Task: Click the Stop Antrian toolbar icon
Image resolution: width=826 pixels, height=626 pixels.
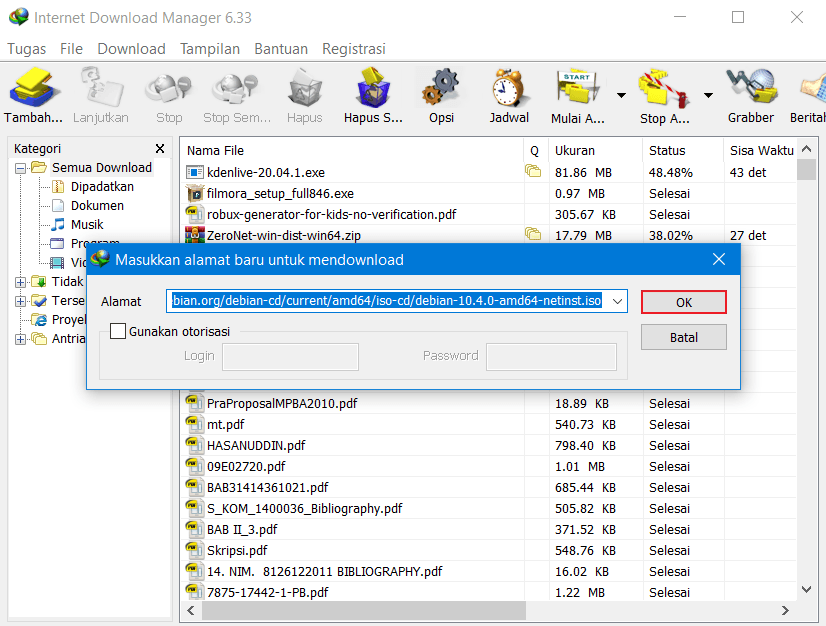Action: click(664, 89)
